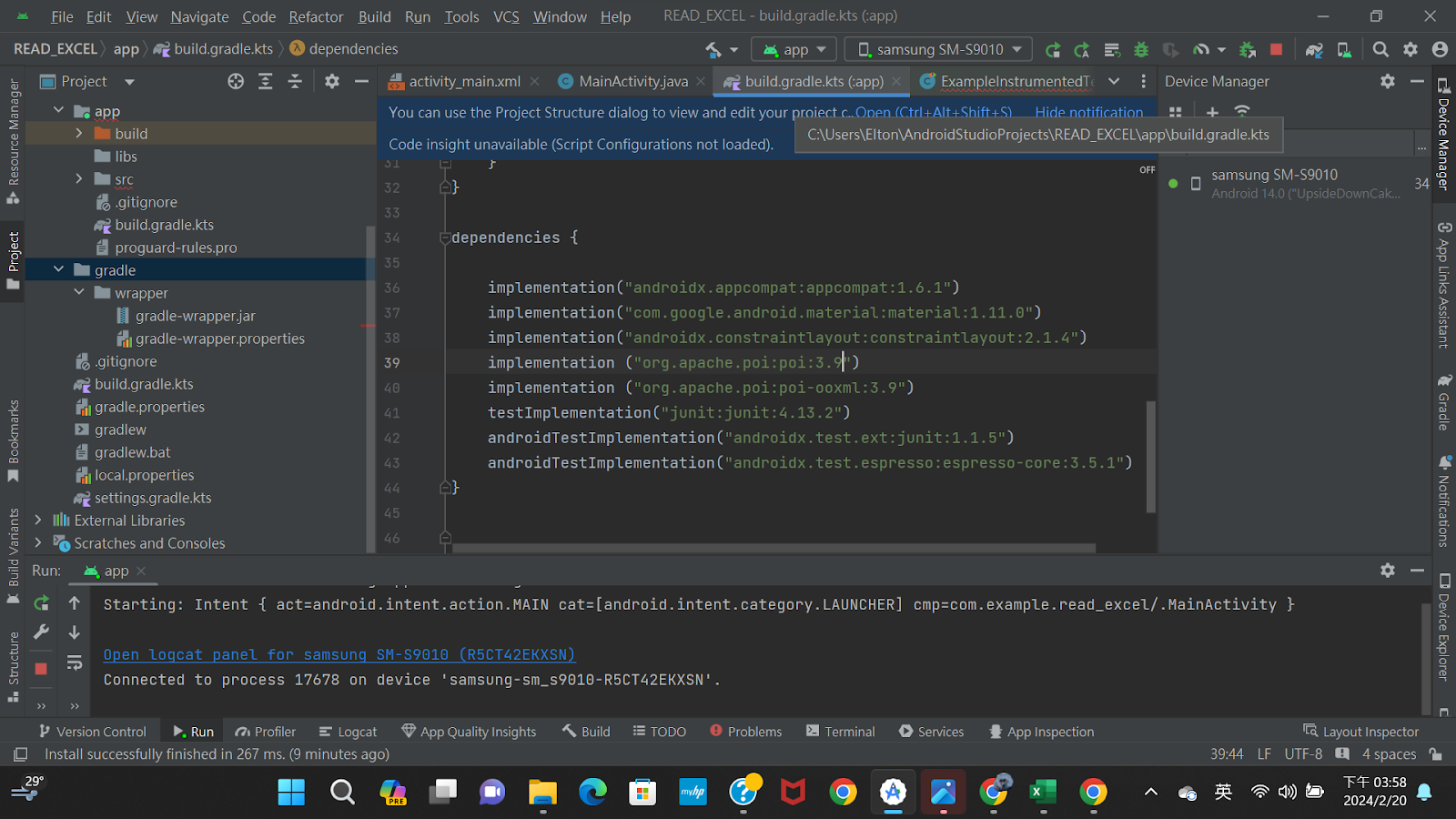1456x819 pixels.
Task: Open the app run configuration dropdown
Action: click(794, 50)
